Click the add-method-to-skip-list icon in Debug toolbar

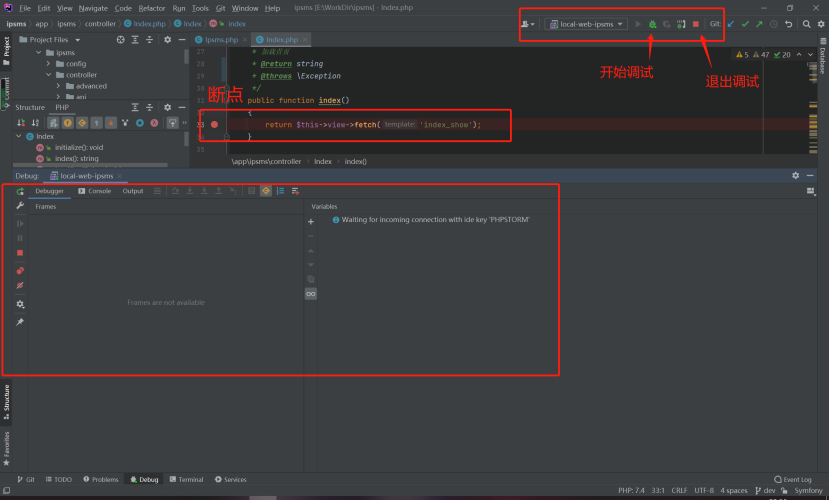(296, 191)
